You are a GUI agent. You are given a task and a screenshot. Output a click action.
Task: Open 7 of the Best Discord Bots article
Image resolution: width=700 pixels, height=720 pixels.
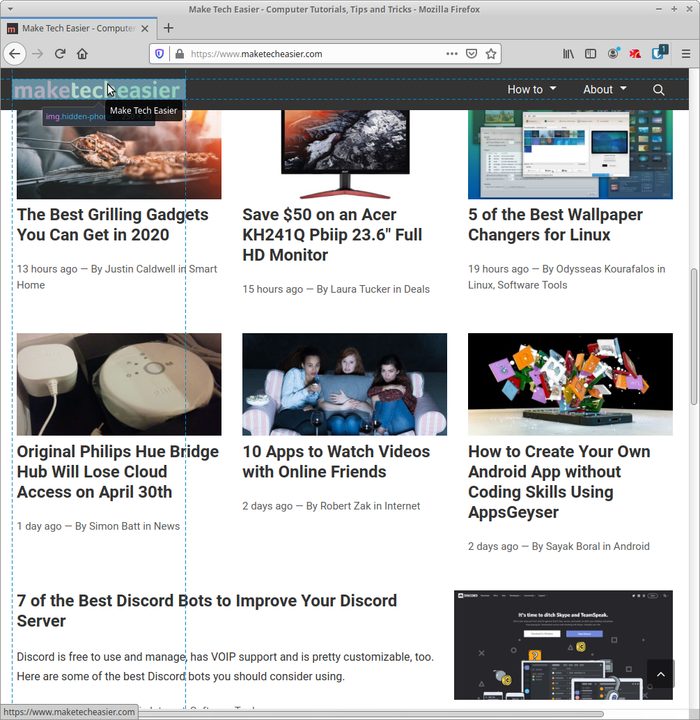pos(207,611)
